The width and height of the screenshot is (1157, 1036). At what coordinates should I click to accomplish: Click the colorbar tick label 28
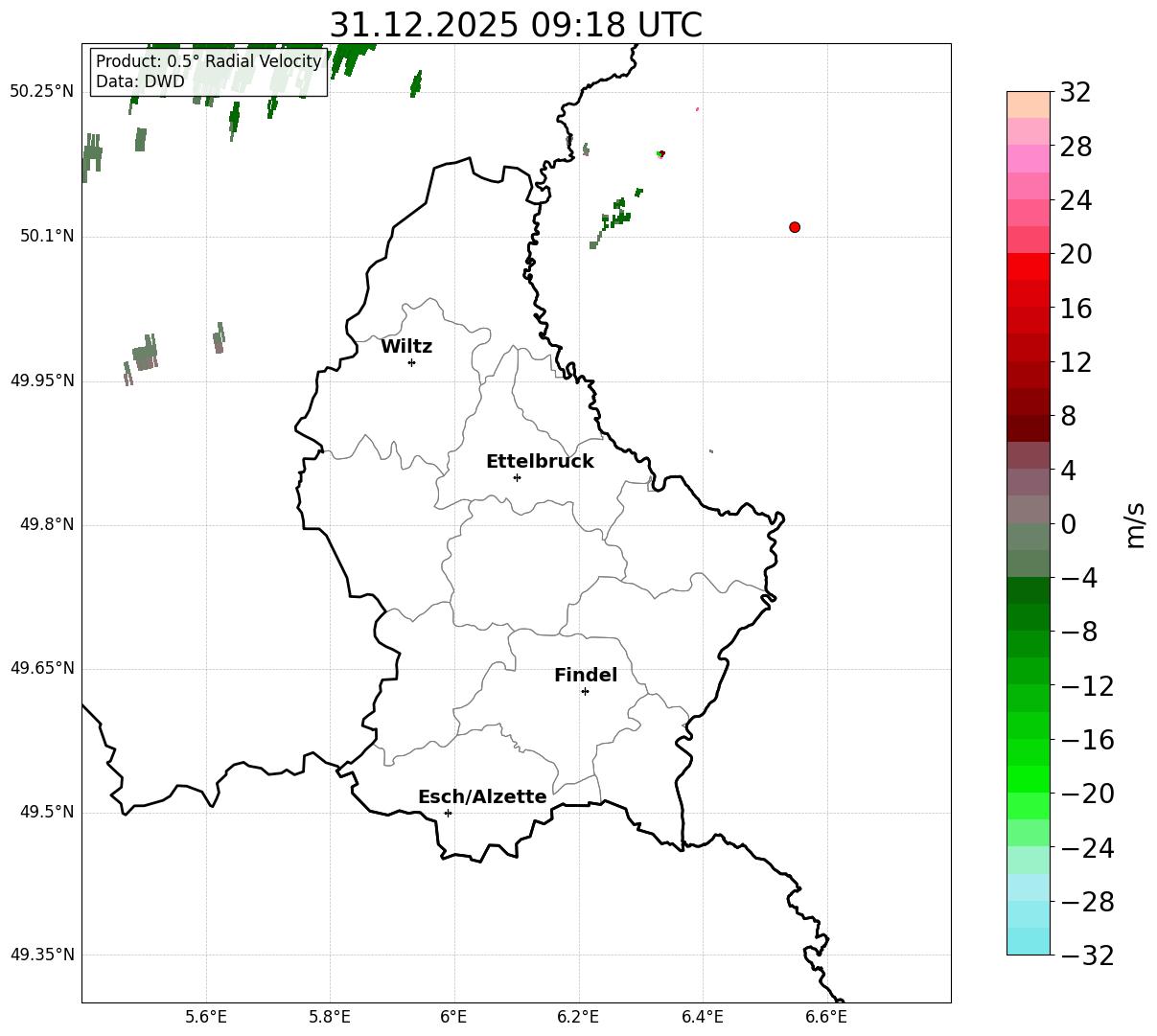tap(1076, 147)
